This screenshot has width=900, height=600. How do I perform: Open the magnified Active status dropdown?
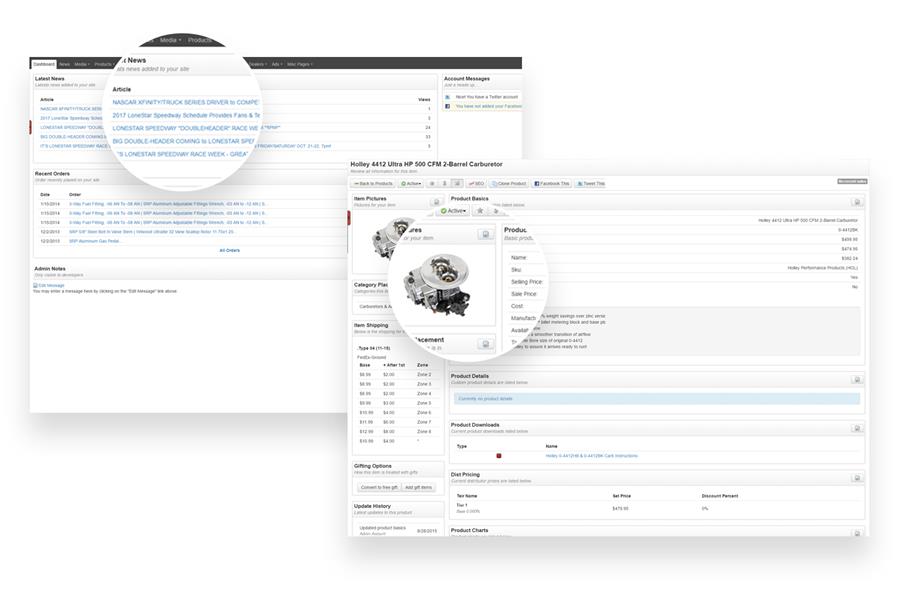click(x=453, y=211)
